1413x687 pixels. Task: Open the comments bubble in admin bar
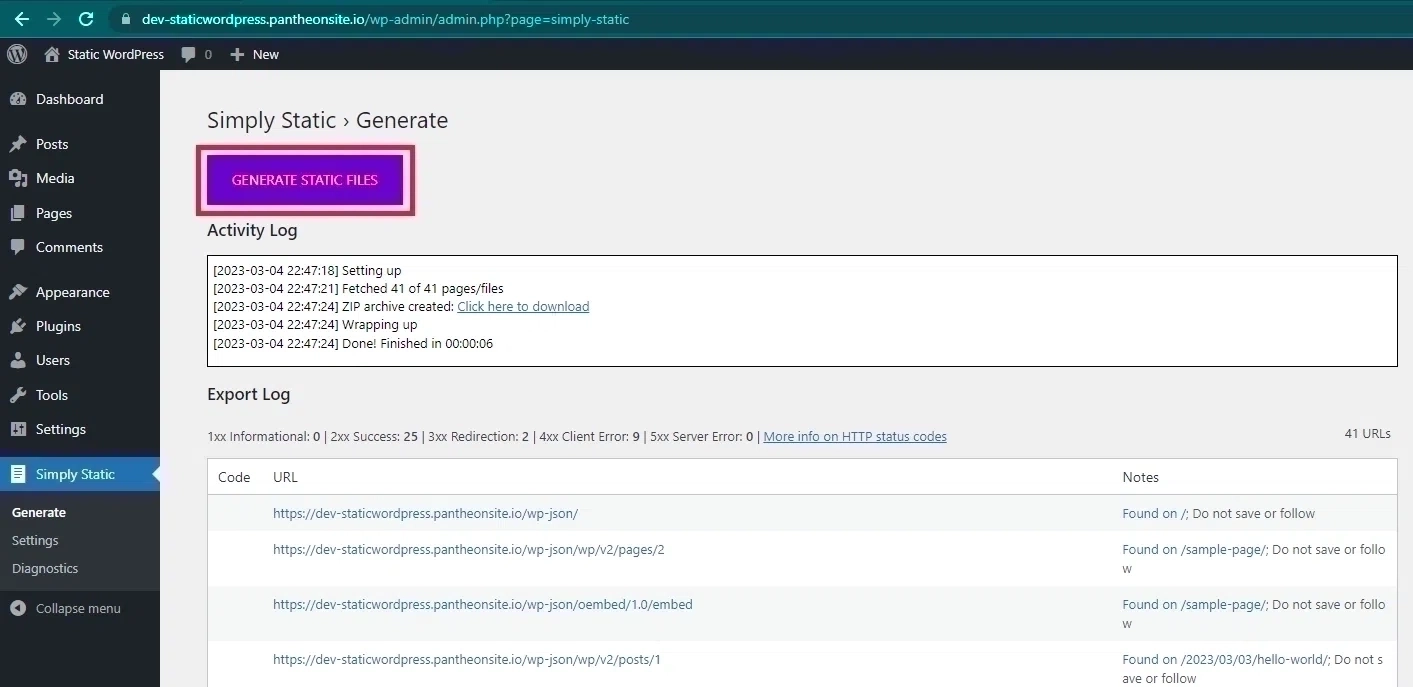coord(189,55)
